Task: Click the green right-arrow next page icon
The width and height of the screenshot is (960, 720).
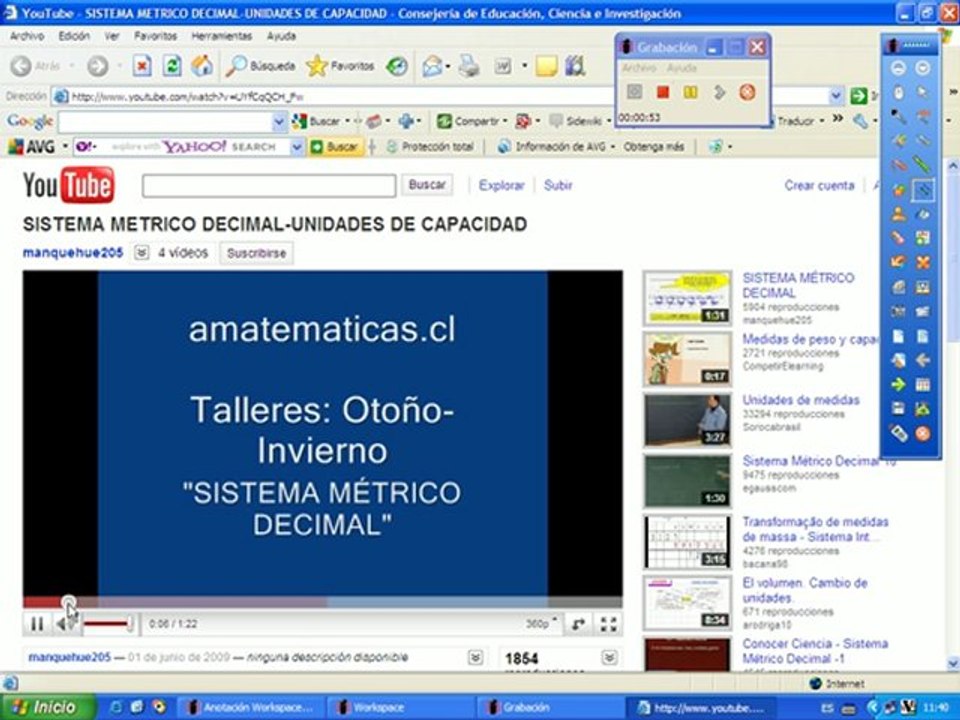Action: [898, 384]
